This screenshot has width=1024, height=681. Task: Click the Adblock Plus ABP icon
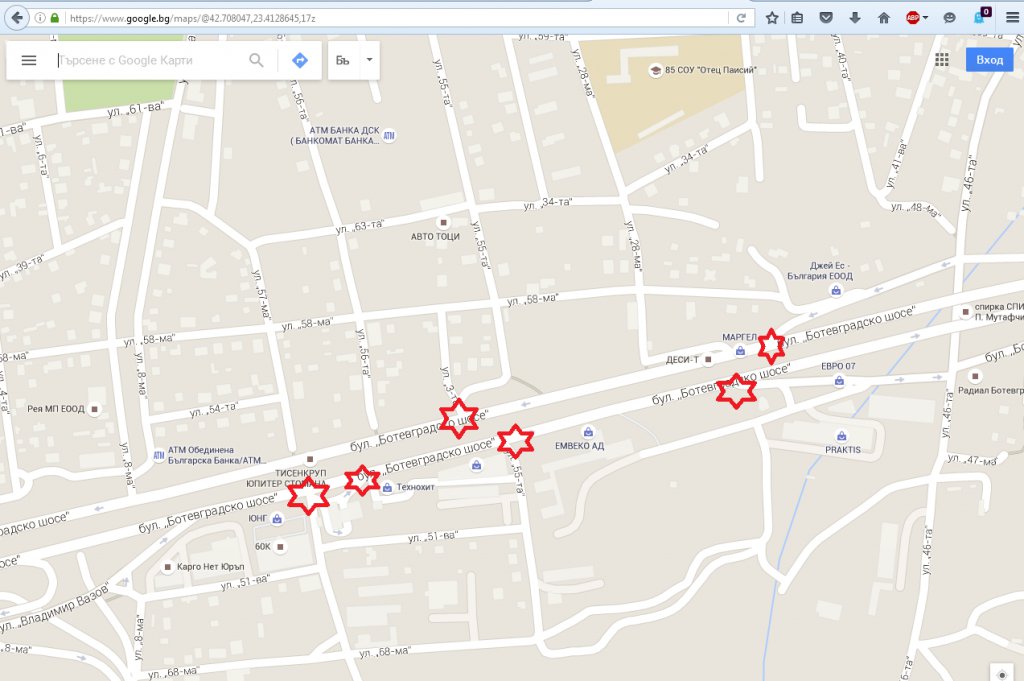(913, 18)
